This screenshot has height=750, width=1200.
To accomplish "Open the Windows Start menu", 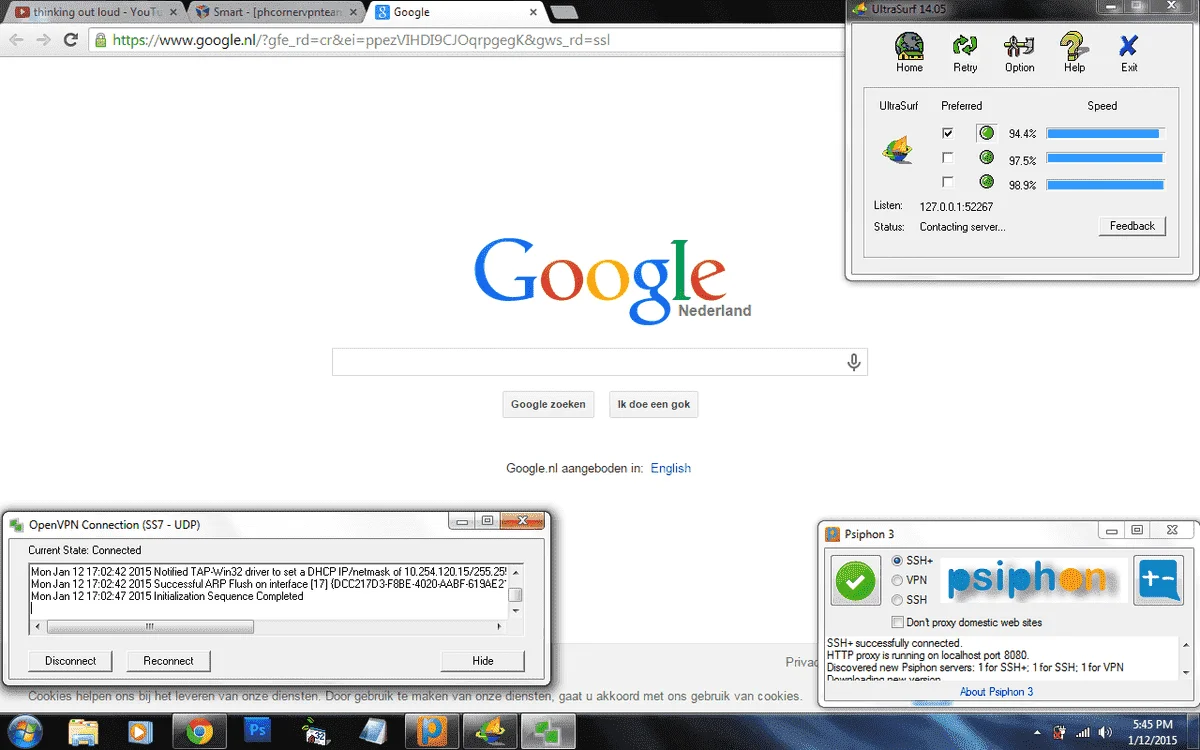I will tap(24, 731).
